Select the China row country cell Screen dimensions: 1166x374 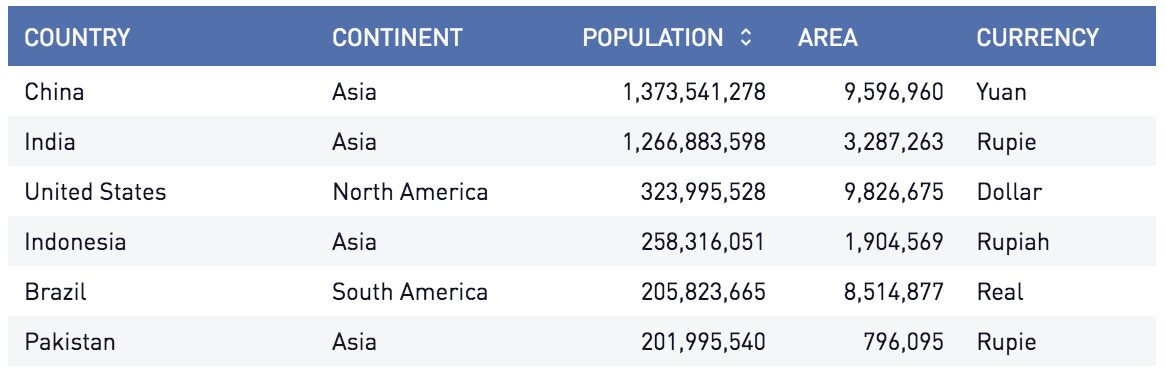(x=54, y=91)
